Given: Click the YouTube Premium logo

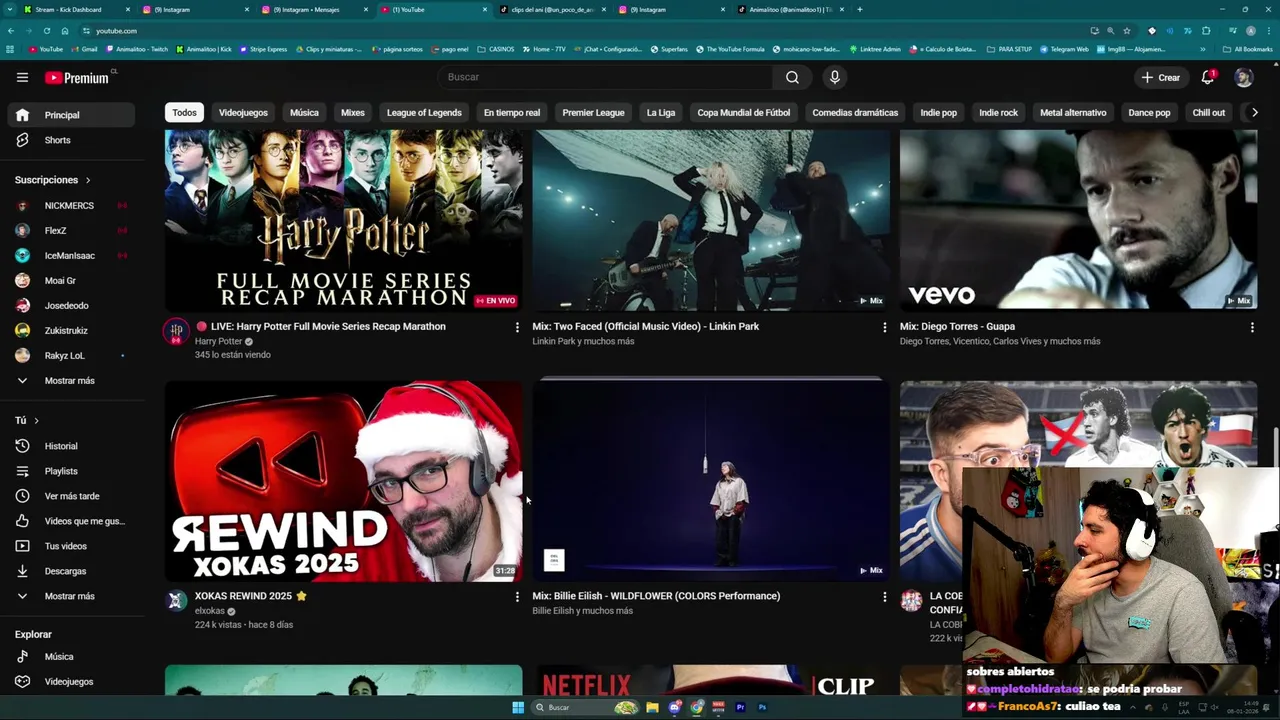Looking at the screenshot, I should coord(79,77).
